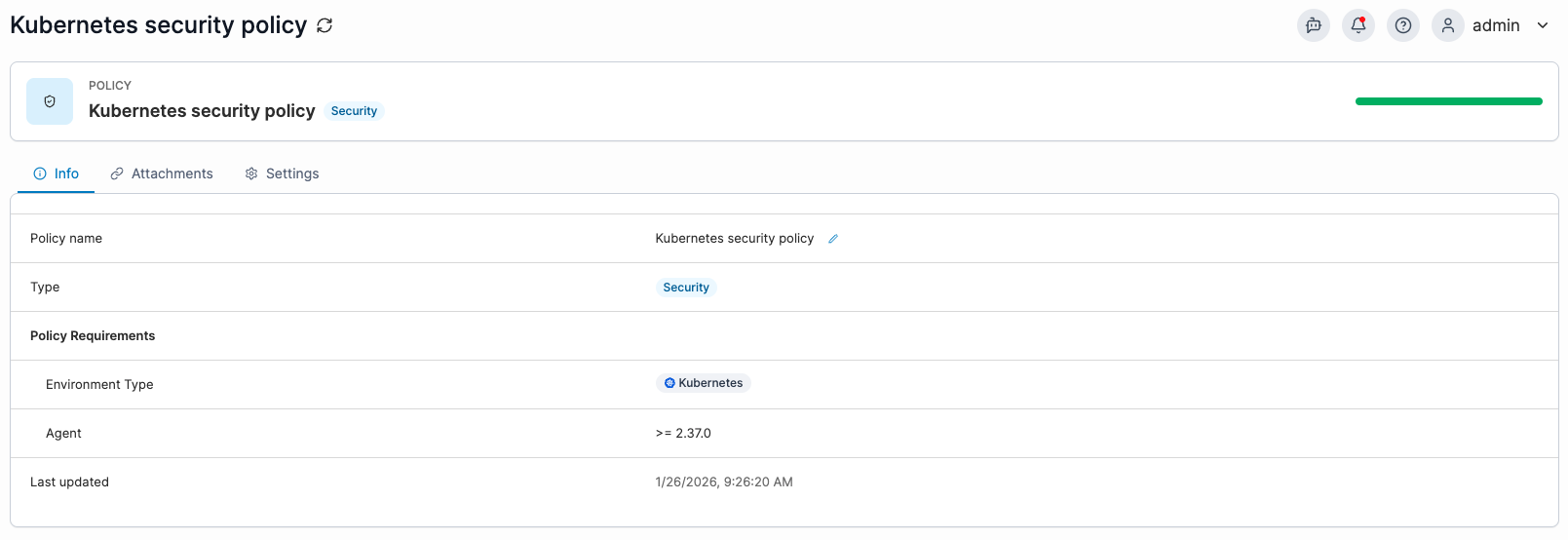
Task: Click the pencil icon to edit policy name
Action: pyautogui.click(x=833, y=239)
